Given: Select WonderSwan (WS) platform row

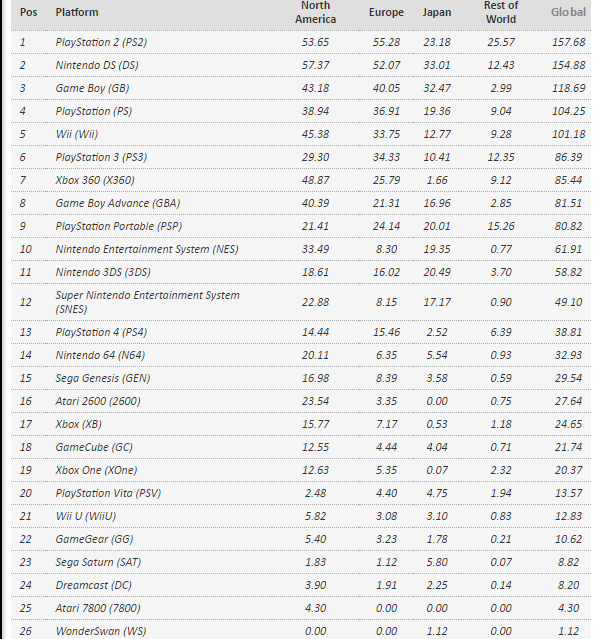Looking at the screenshot, I should [x=301, y=631].
